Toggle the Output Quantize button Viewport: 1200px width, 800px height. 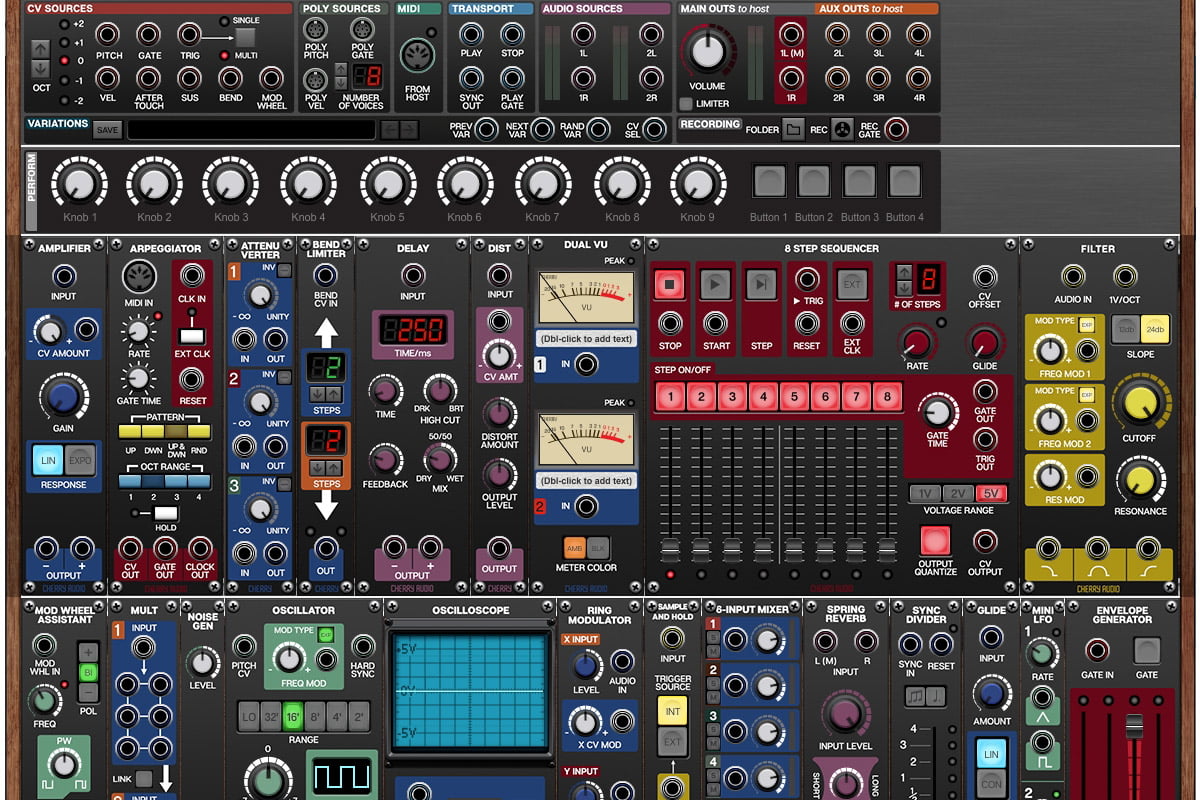coord(935,541)
